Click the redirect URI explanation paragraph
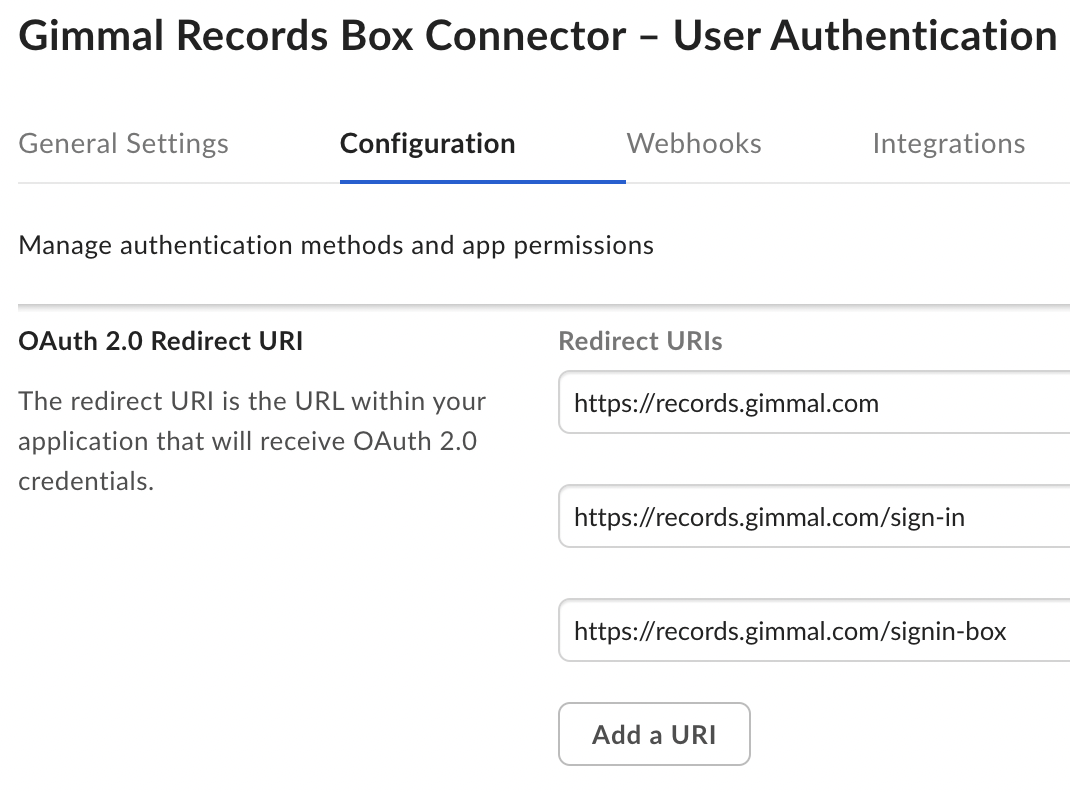Viewport: 1070px width, 792px height. click(252, 440)
